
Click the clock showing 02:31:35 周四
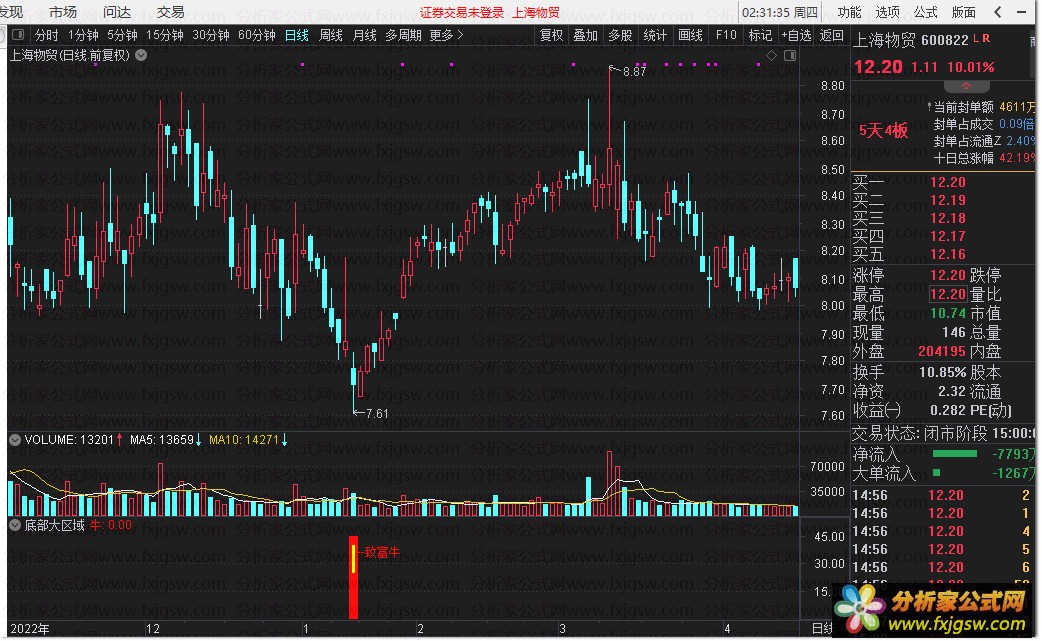coord(780,12)
